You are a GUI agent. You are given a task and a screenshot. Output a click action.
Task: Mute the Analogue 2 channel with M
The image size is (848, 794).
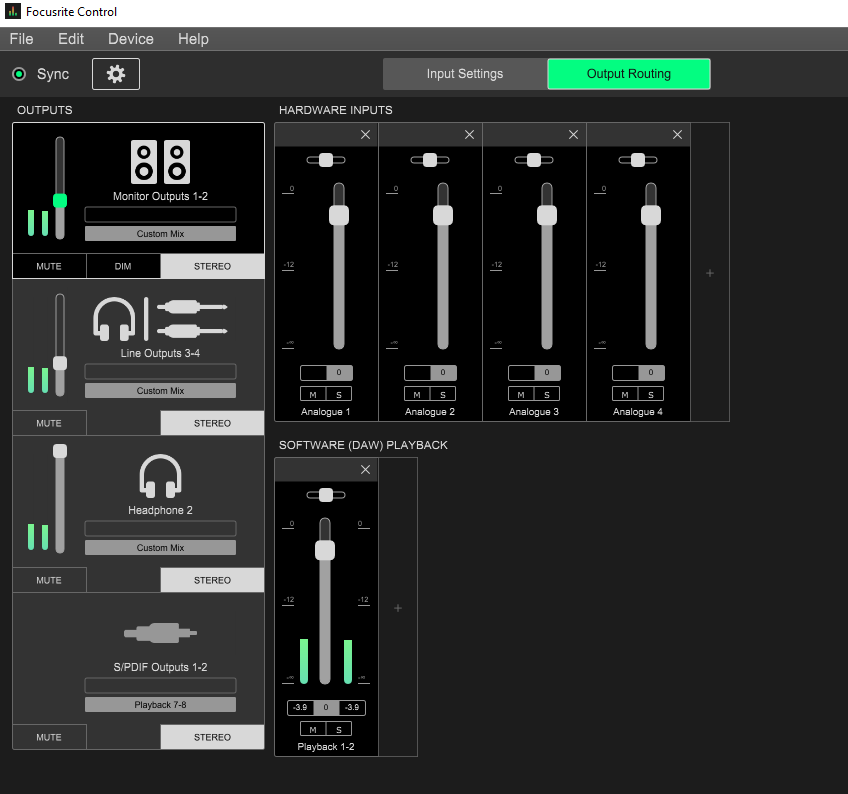tap(417, 394)
